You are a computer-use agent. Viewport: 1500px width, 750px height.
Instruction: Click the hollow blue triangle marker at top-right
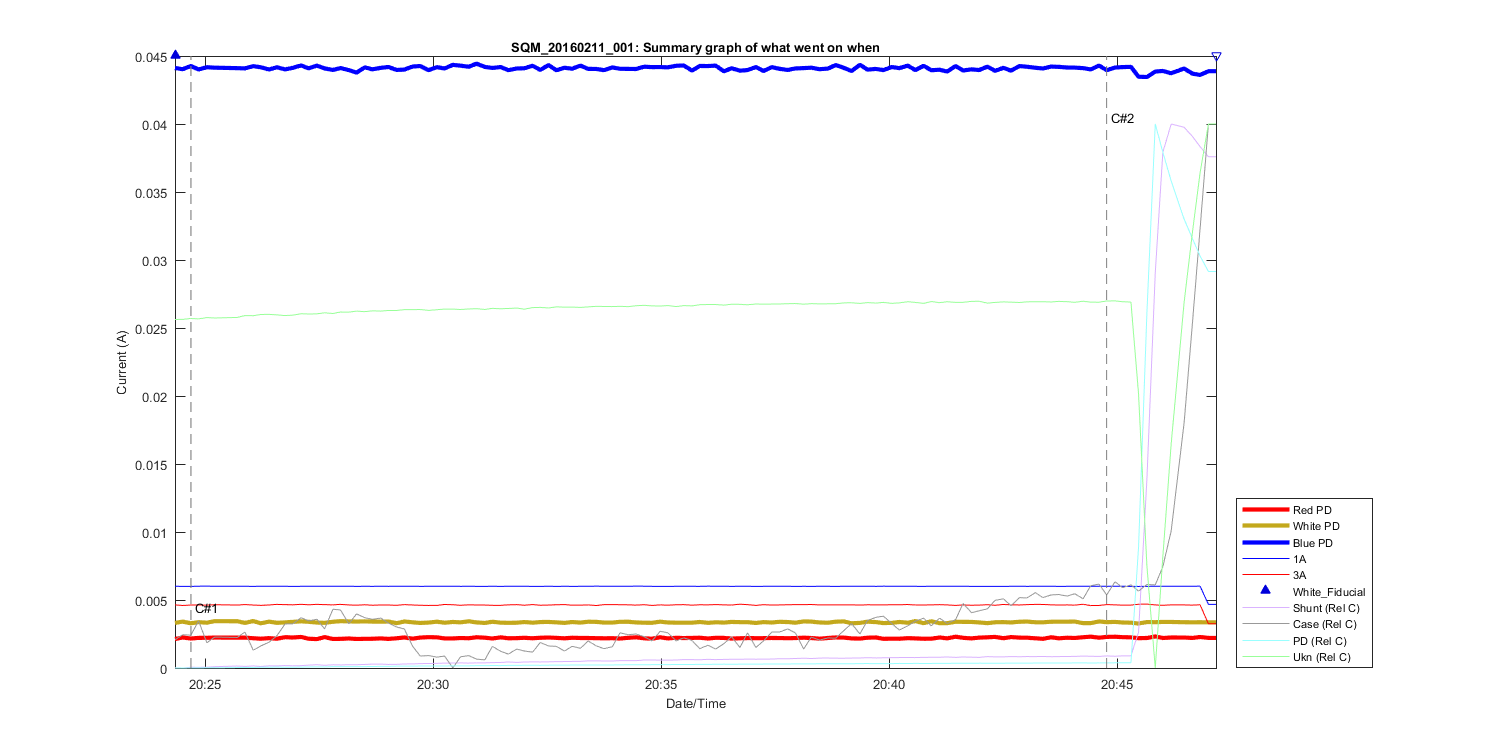coord(1216,57)
